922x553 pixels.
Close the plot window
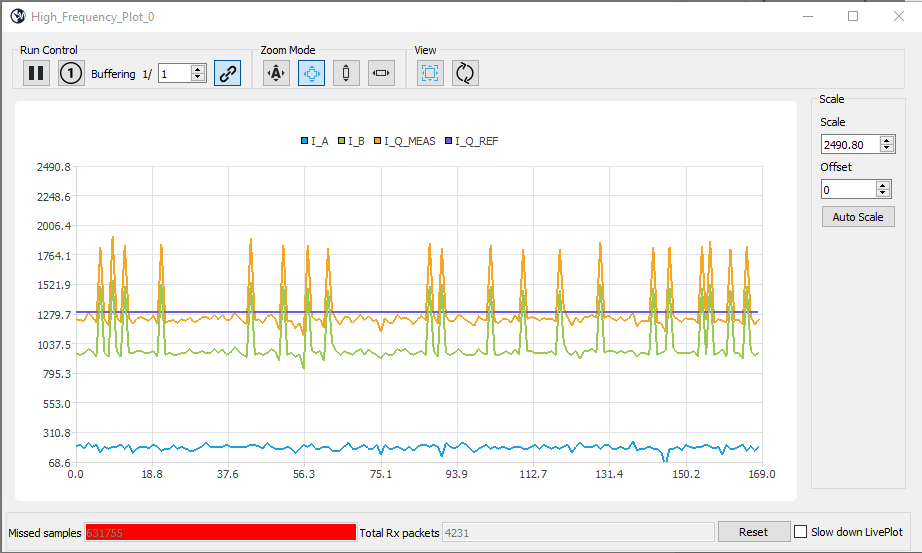pos(898,16)
